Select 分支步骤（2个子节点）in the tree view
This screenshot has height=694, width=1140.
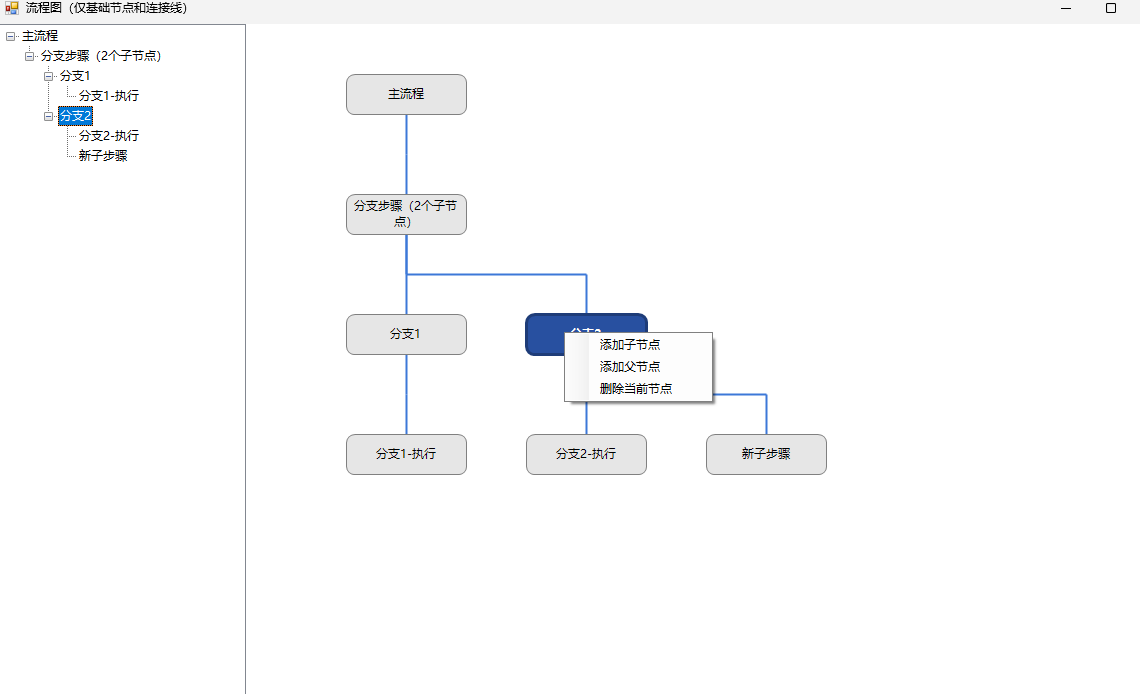pyautogui.click(x=100, y=56)
